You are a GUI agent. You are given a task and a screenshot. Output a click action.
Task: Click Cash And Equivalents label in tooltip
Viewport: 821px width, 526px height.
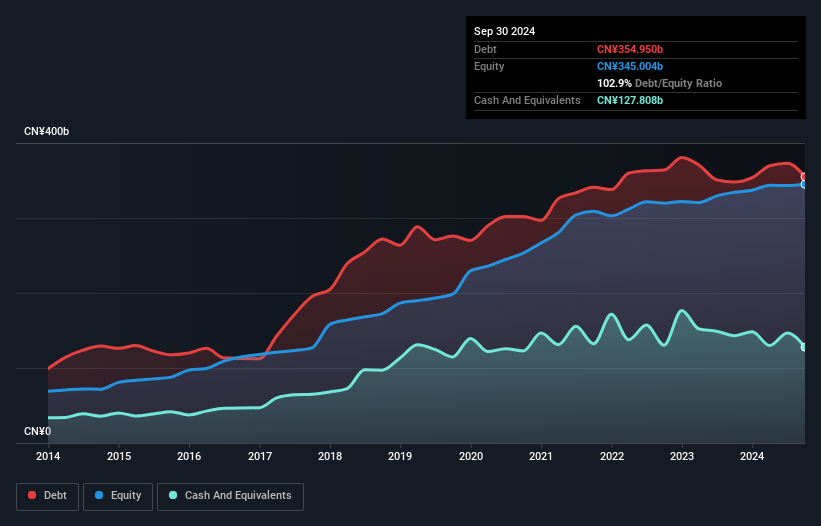tap(527, 100)
